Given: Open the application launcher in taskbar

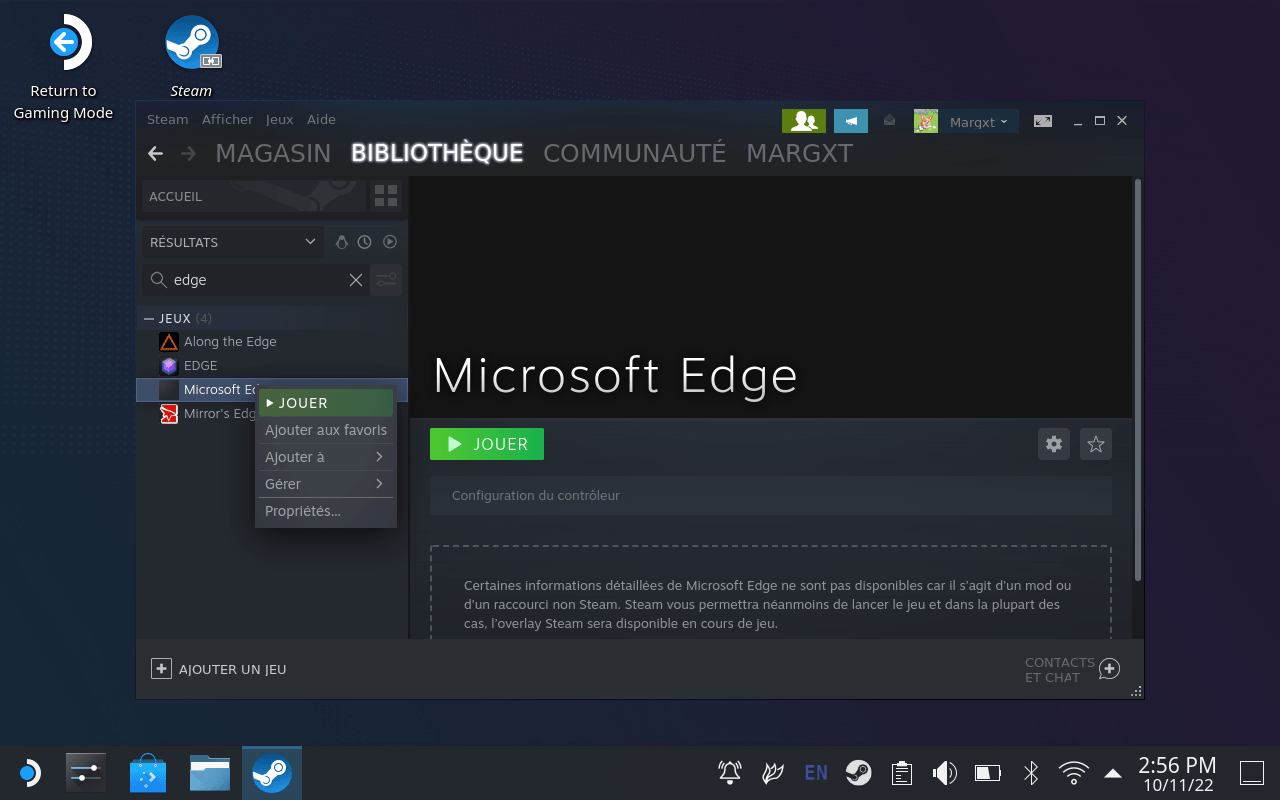Looking at the screenshot, I should coord(29,773).
